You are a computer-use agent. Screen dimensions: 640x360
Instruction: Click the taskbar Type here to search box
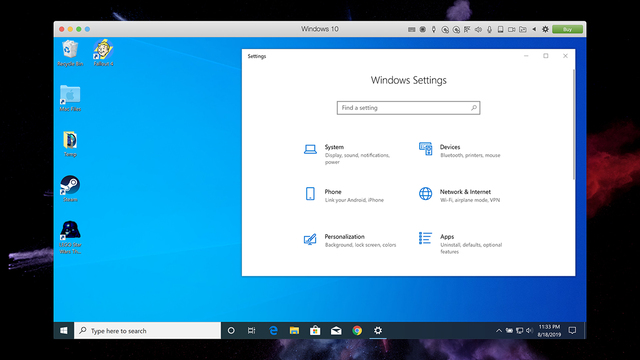[x=148, y=331]
